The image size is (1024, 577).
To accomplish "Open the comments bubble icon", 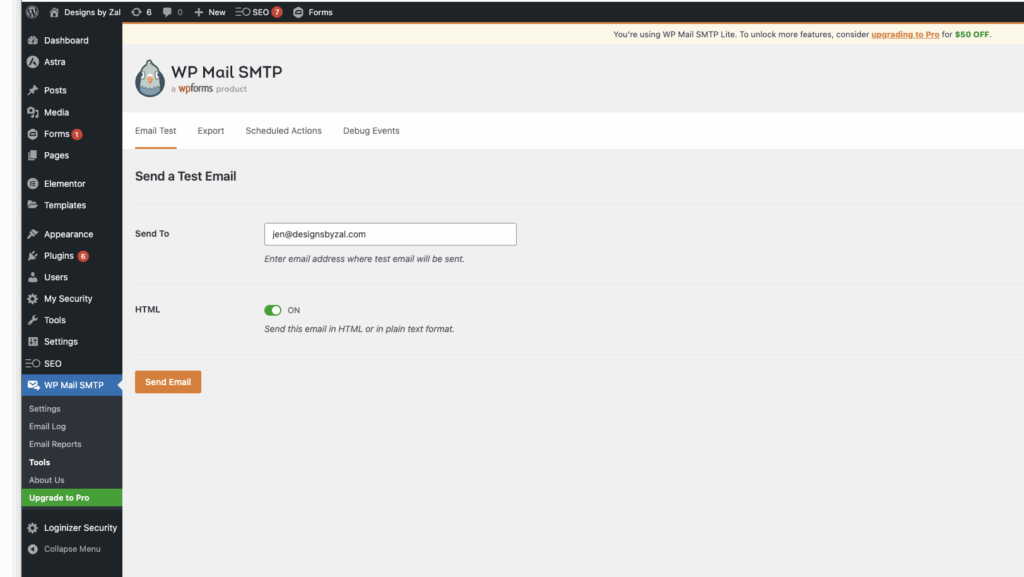I will tap(167, 12).
